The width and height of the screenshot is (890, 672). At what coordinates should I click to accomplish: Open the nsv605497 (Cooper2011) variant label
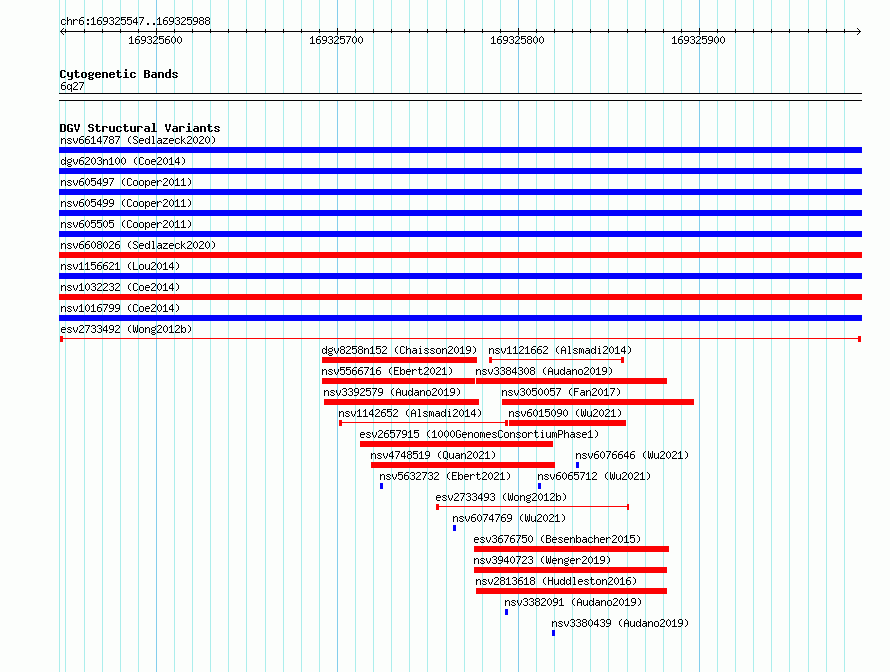pos(126,182)
